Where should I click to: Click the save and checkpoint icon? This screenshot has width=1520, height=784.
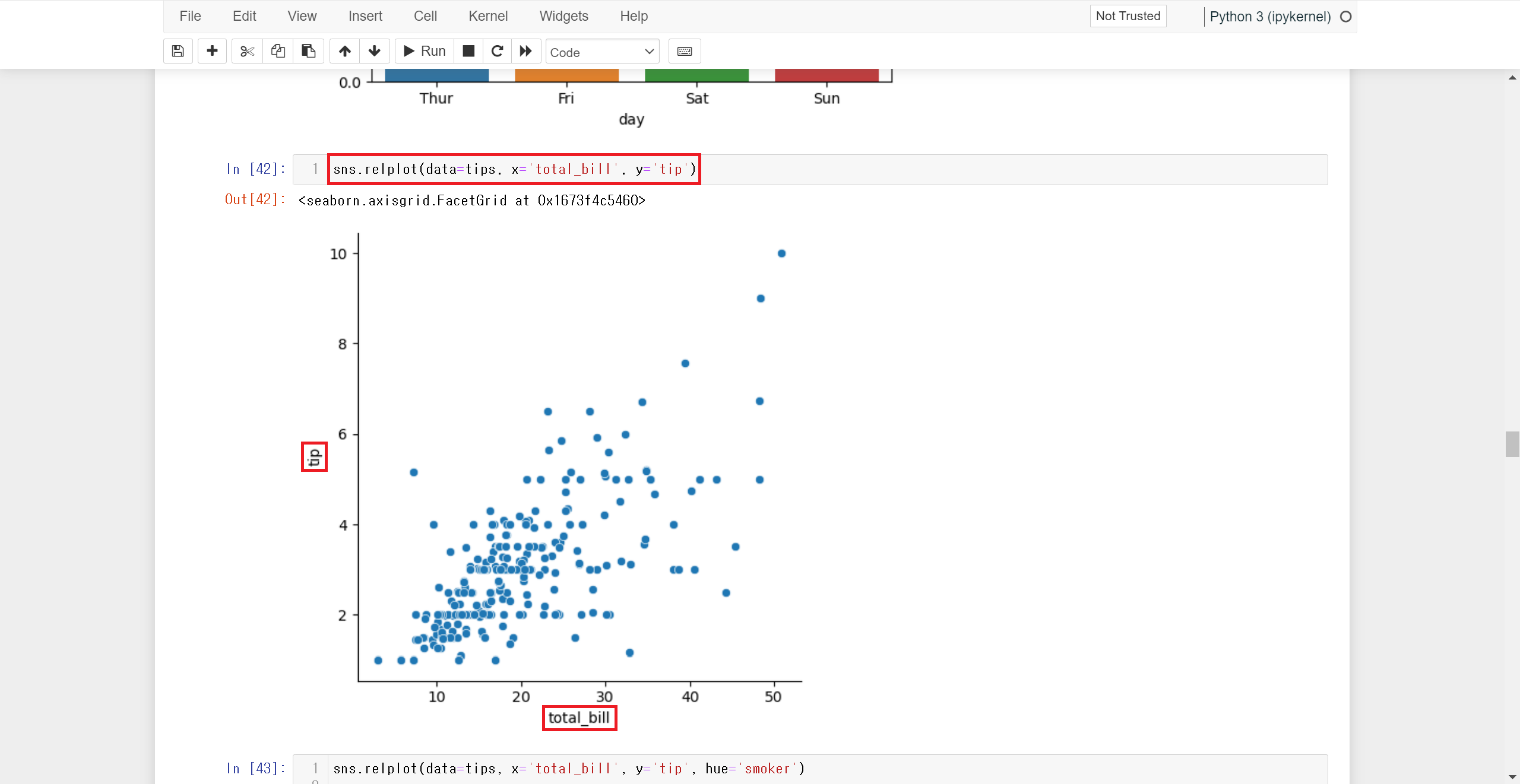178,51
